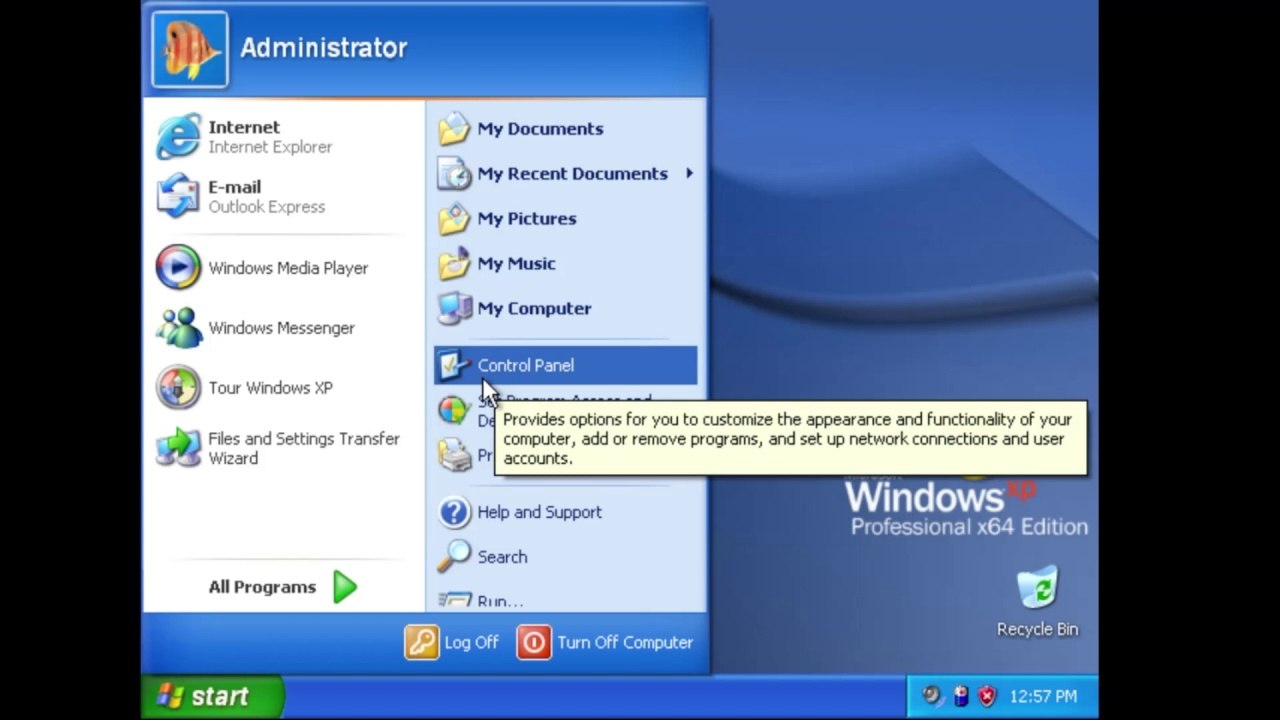Select the highlighted Control Panel entry
The height and width of the screenshot is (720, 1280).
tap(565, 366)
